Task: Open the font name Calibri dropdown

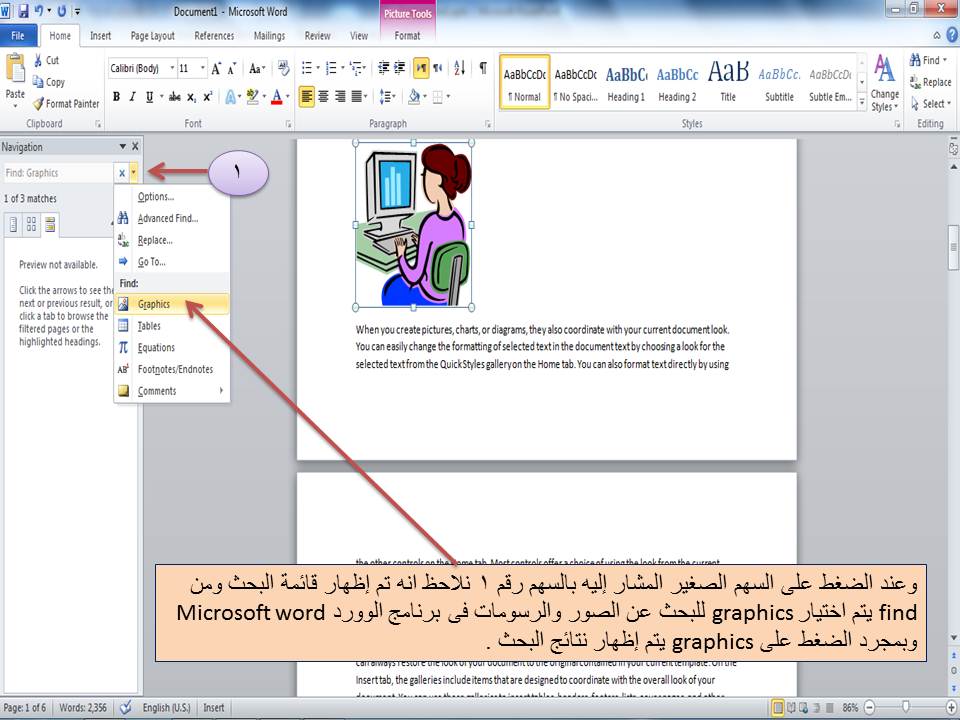Action: (x=172, y=68)
